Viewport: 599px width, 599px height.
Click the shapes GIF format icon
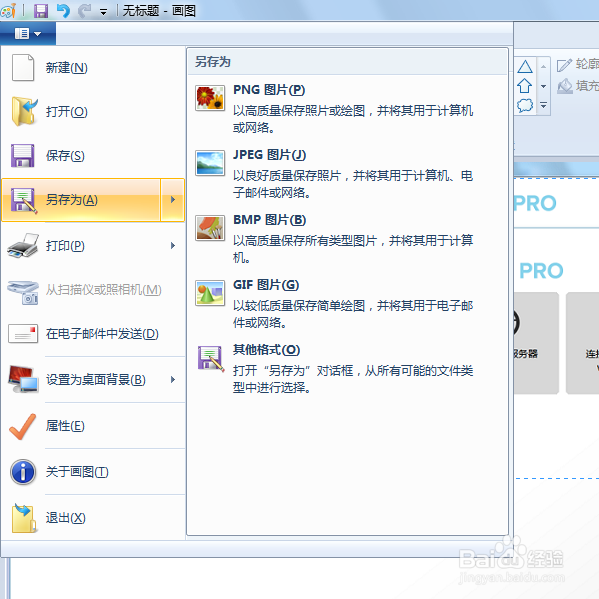pyautogui.click(x=210, y=293)
